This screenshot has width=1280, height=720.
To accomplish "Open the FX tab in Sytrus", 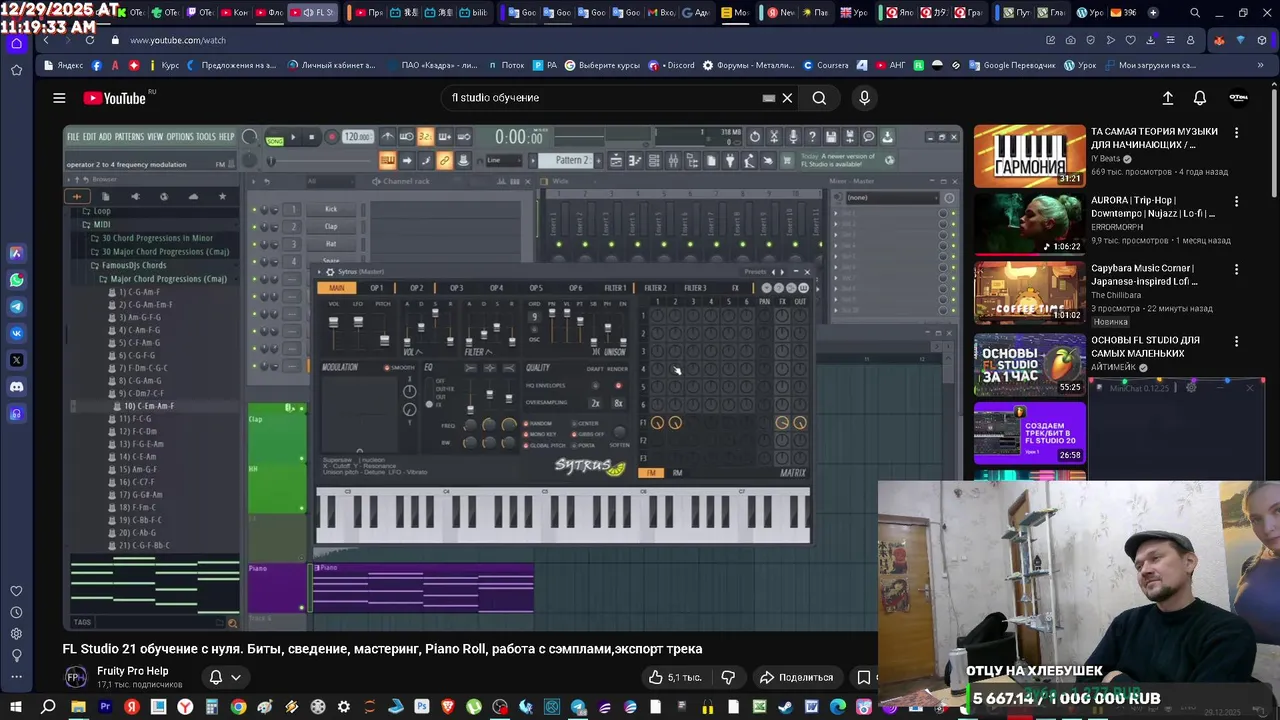I will [x=735, y=288].
